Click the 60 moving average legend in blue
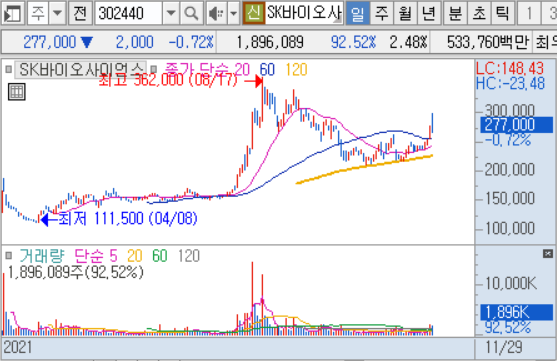The height and width of the screenshot is (361, 557). tap(267, 69)
